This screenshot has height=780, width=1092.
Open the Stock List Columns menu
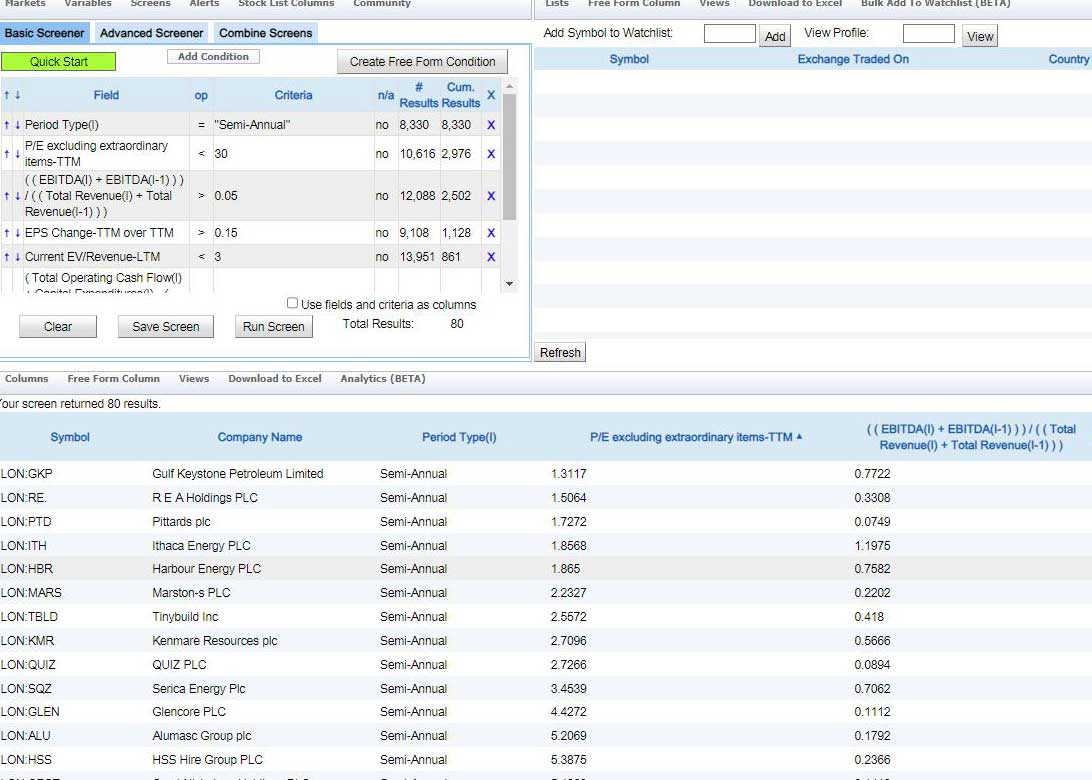286,4
